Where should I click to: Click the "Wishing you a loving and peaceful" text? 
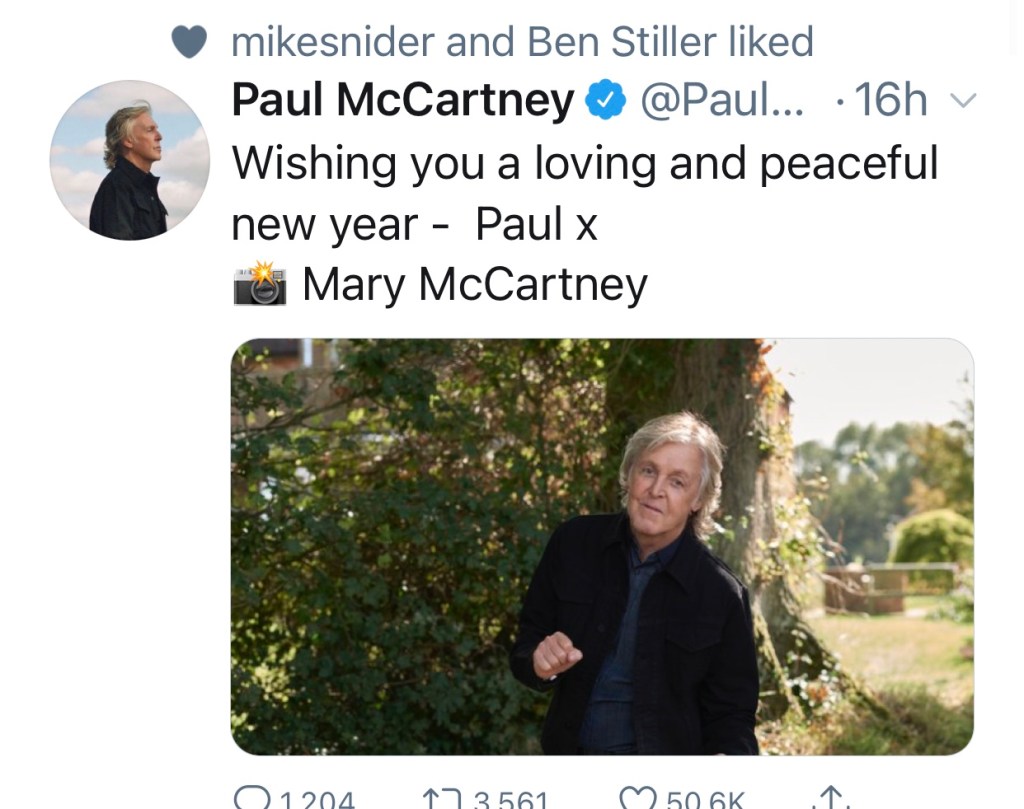tap(585, 163)
